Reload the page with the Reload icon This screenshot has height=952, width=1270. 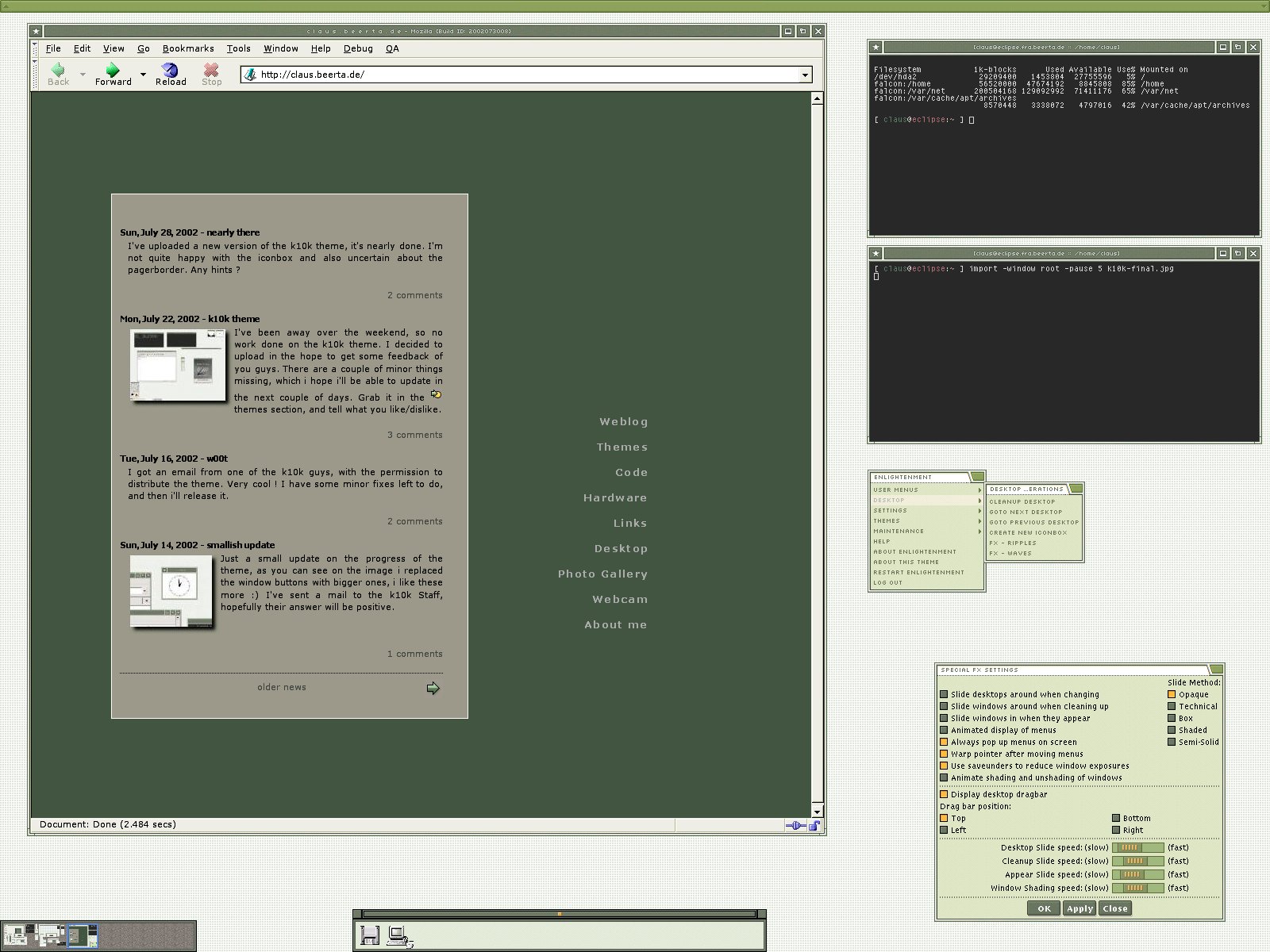click(169, 70)
